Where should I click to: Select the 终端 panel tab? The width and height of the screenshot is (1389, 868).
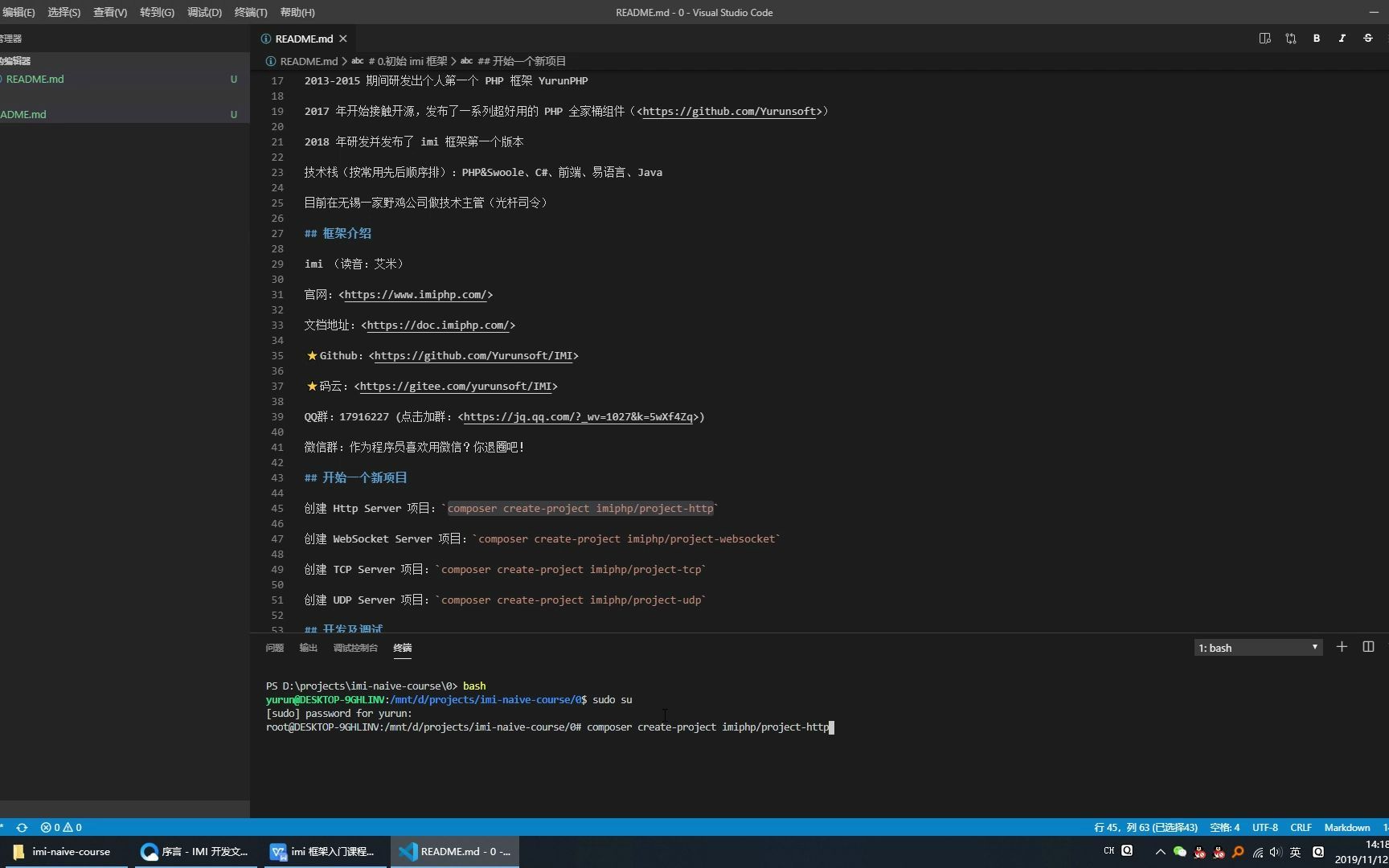pyautogui.click(x=403, y=648)
